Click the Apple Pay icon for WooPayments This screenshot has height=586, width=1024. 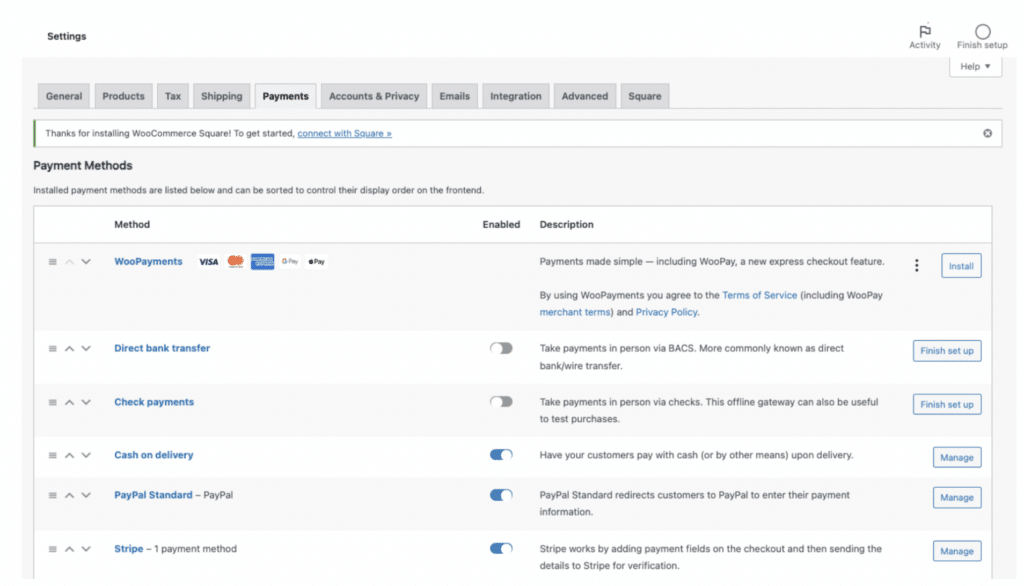pyautogui.click(x=316, y=261)
